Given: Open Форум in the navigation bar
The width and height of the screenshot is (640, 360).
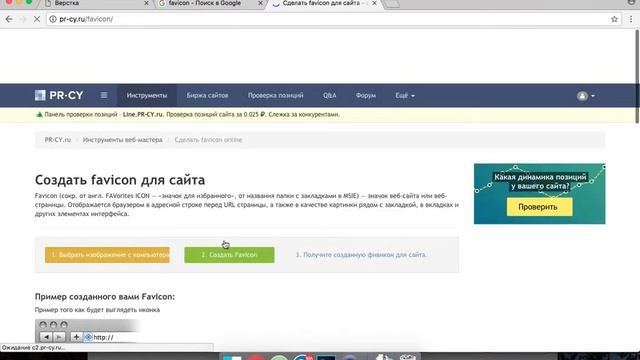Looking at the screenshot, I should tap(366, 96).
